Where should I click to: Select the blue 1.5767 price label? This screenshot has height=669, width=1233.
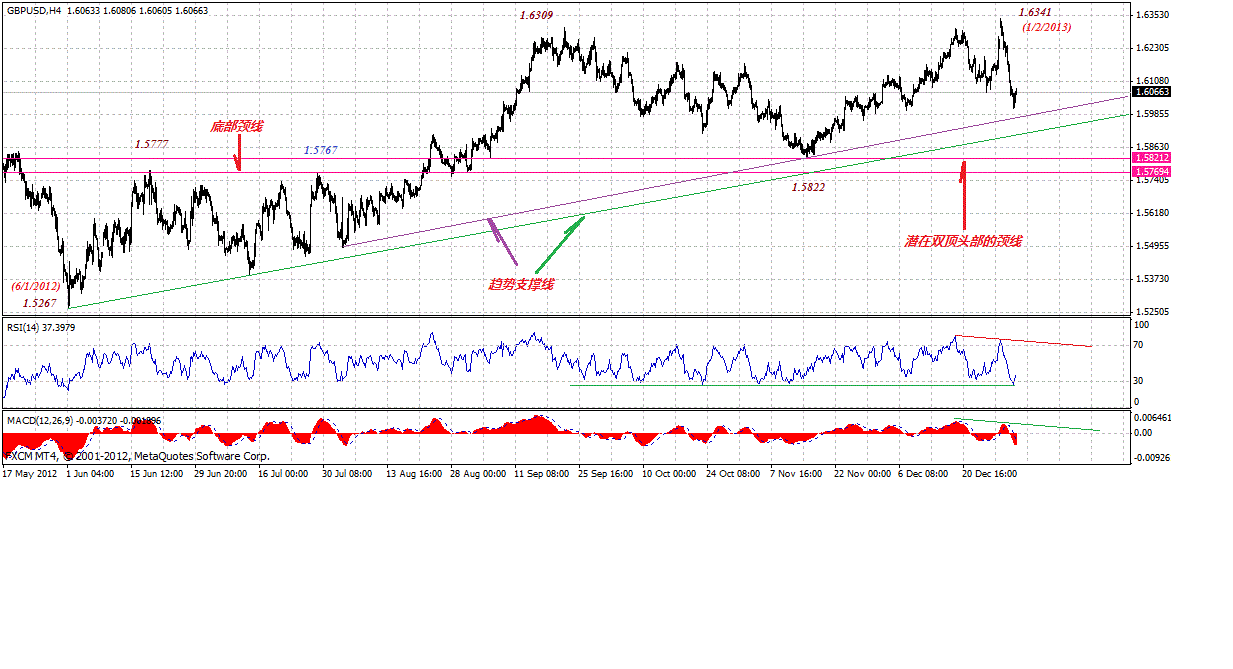[x=320, y=149]
